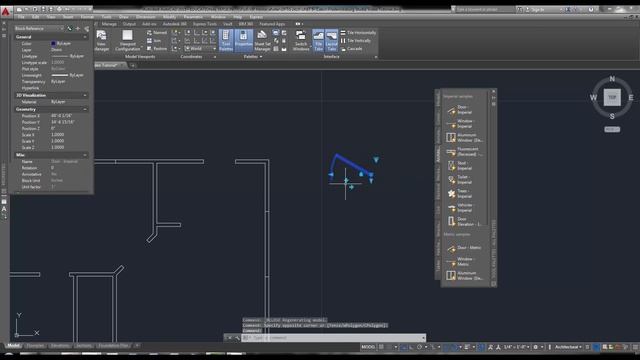Image resolution: width=640 pixels, height=360 pixels.
Task: Click the TOP face of ViewCube
Action: pos(612,98)
